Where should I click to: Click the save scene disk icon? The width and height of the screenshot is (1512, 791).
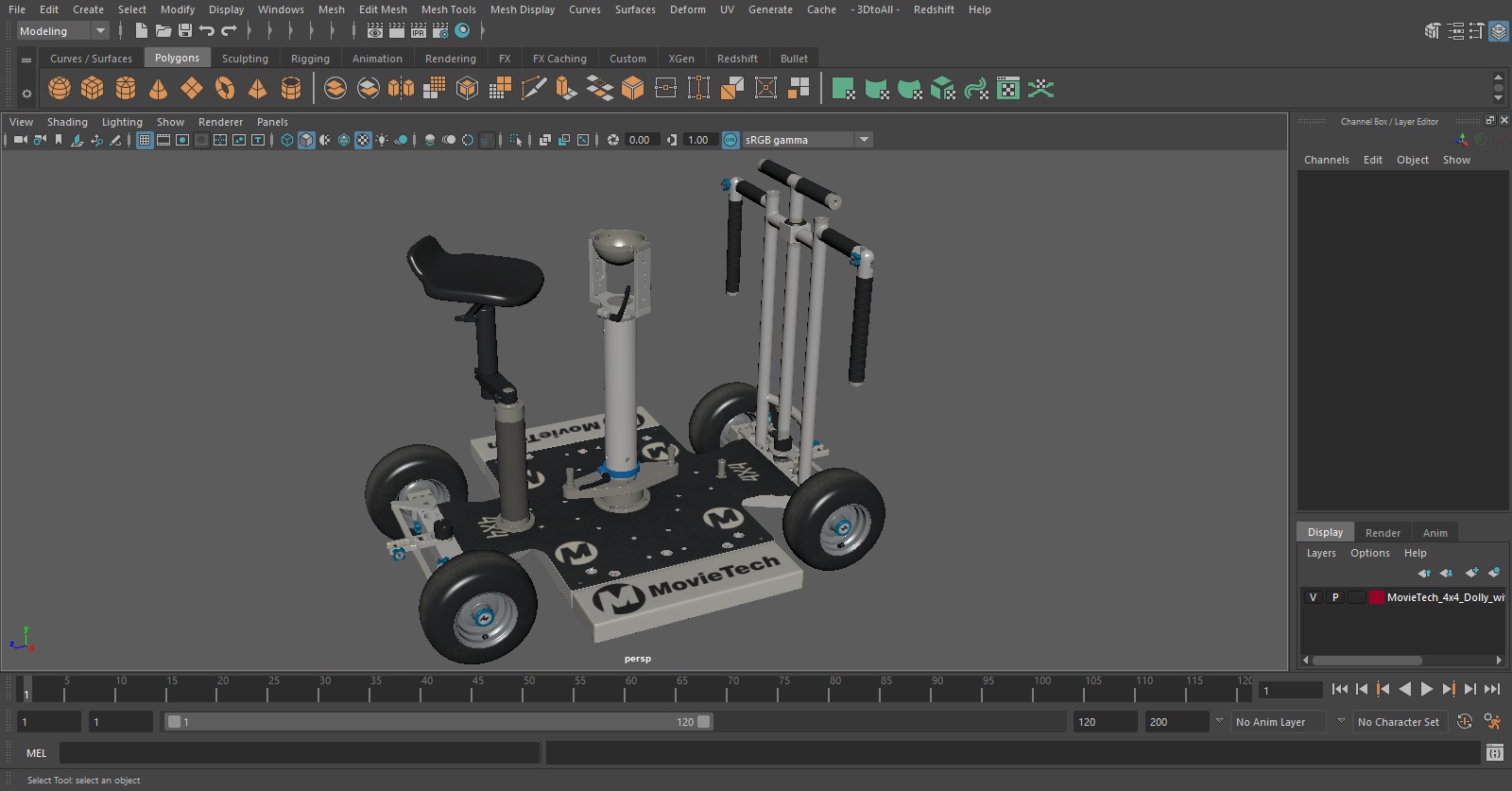pyautogui.click(x=185, y=31)
